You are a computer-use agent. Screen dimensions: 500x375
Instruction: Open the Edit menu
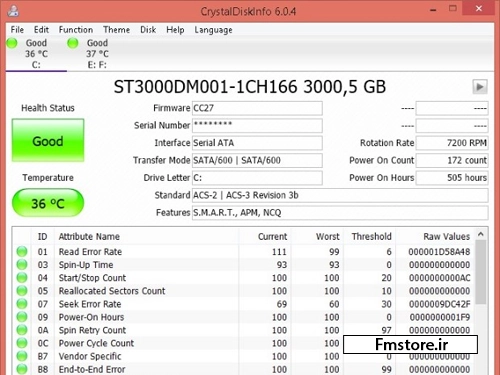(41, 30)
